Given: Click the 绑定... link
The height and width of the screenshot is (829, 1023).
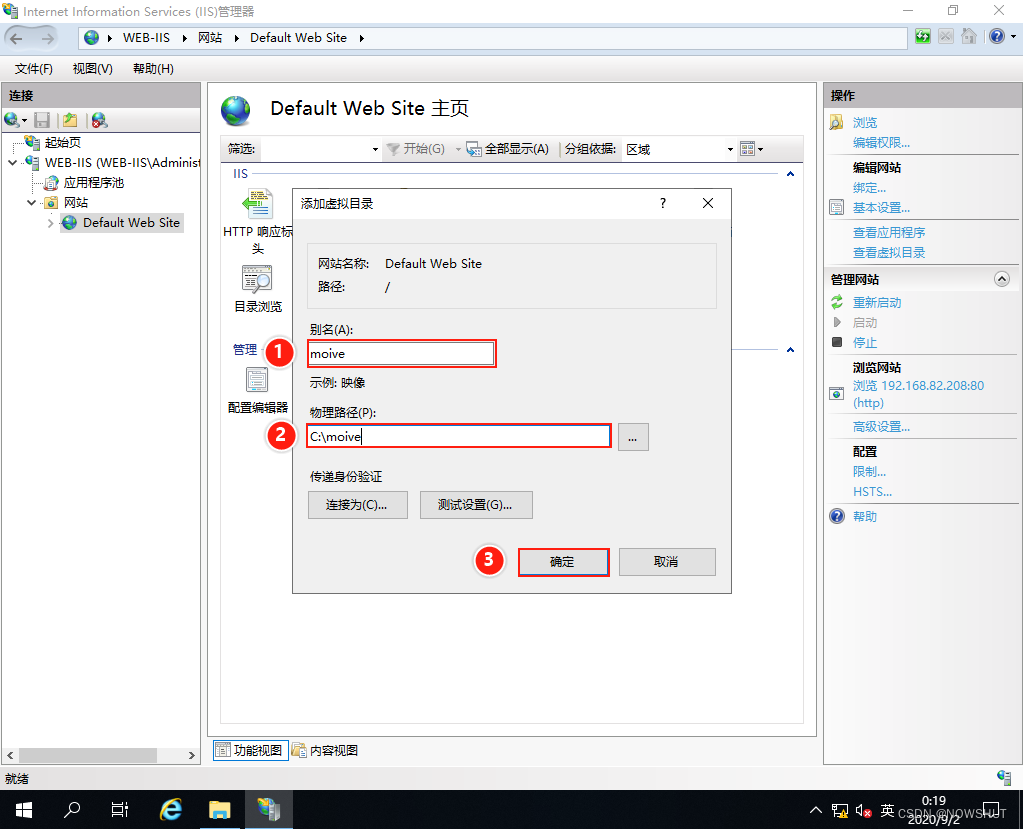Looking at the screenshot, I should [869, 188].
